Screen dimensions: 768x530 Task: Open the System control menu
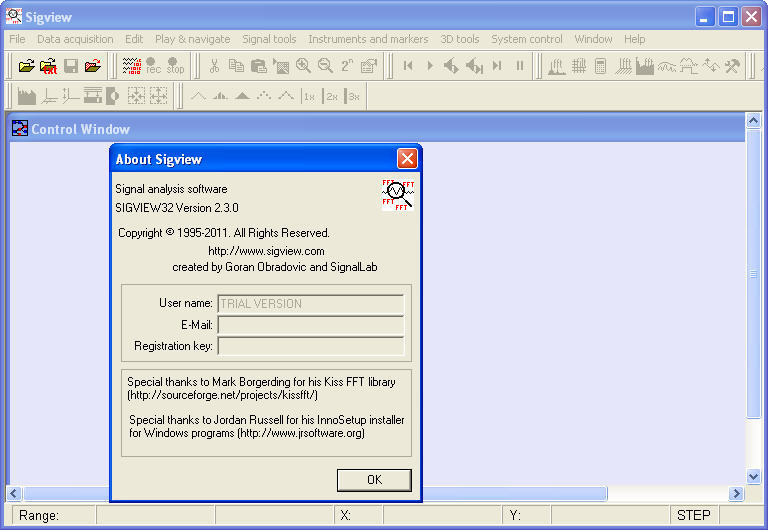click(x=527, y=39)
